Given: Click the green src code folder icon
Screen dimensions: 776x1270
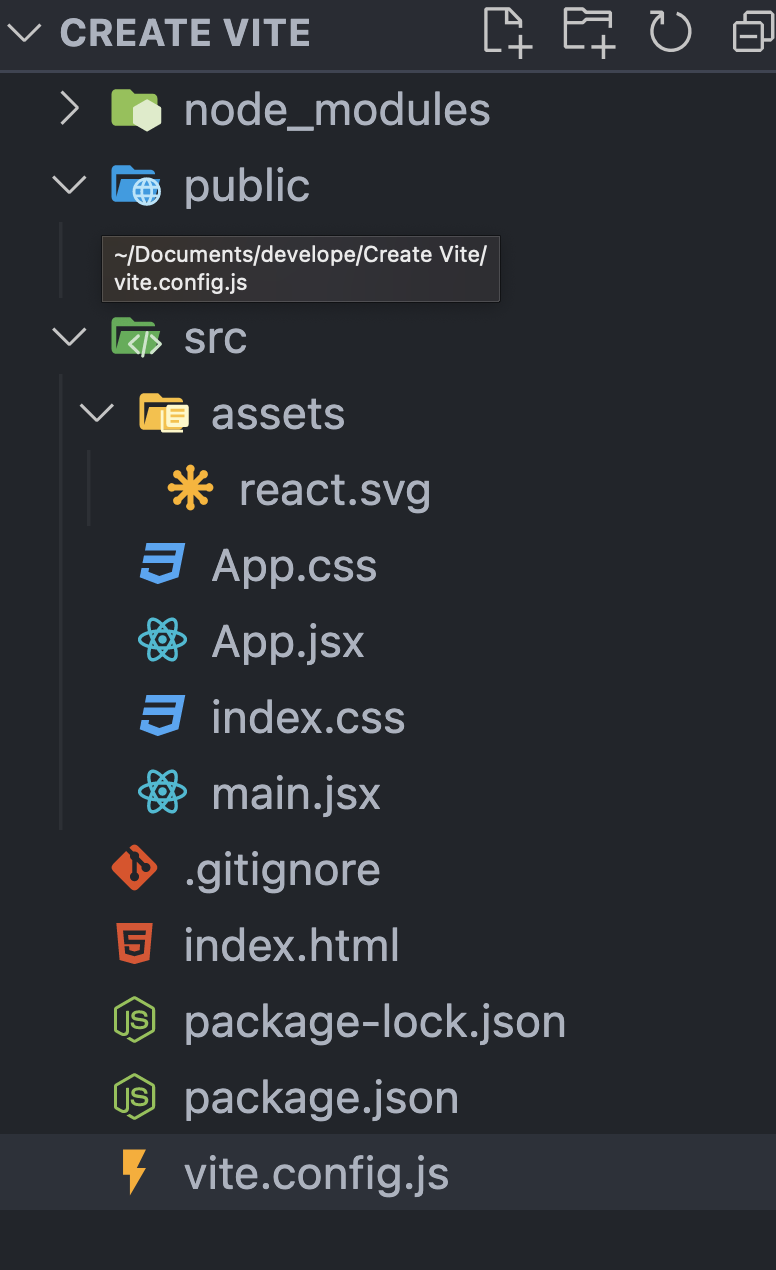Looking at the screenshot, I should click(x=136, y=338).
